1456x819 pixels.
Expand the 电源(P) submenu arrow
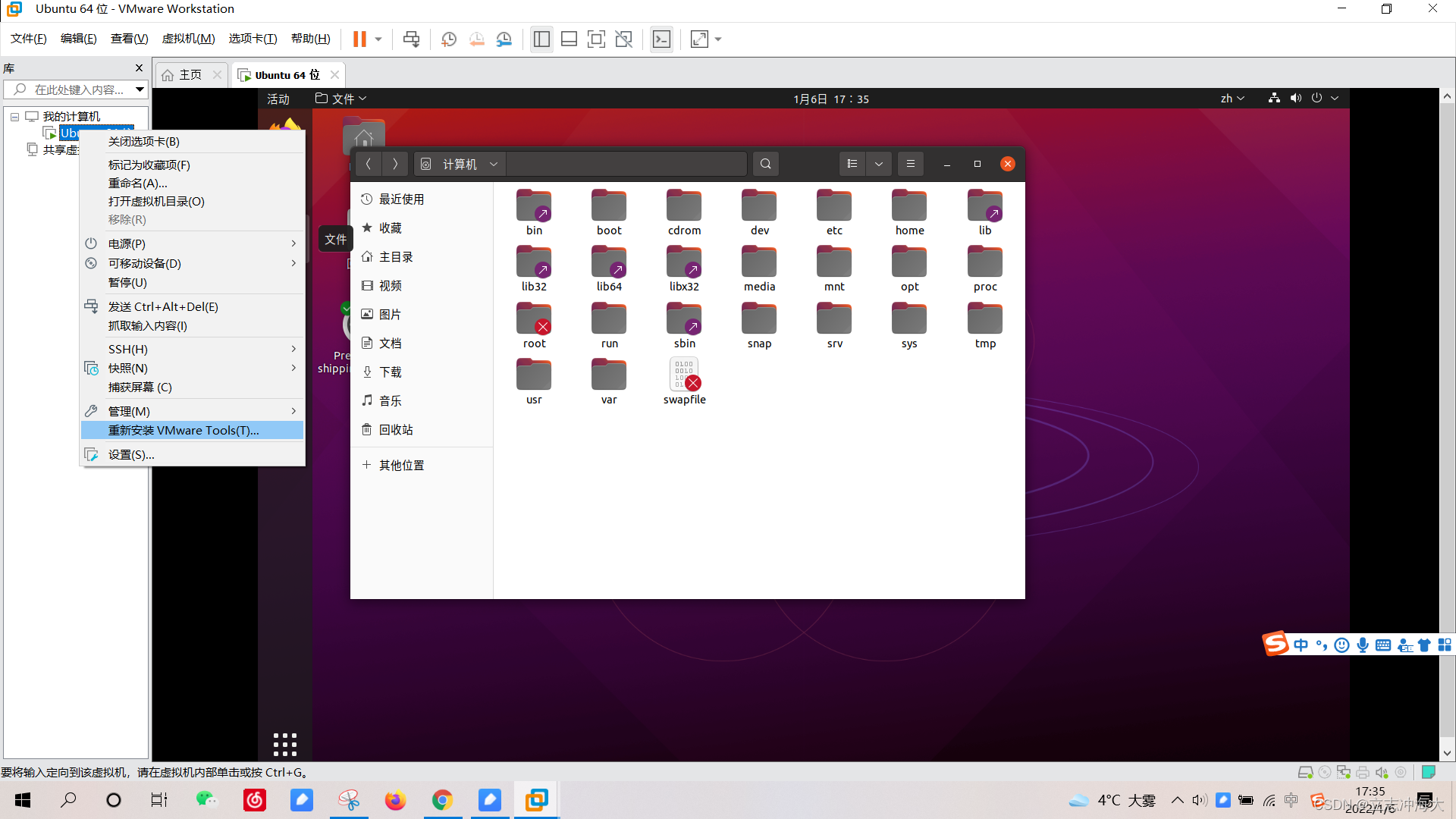click(x=293, y=243)
